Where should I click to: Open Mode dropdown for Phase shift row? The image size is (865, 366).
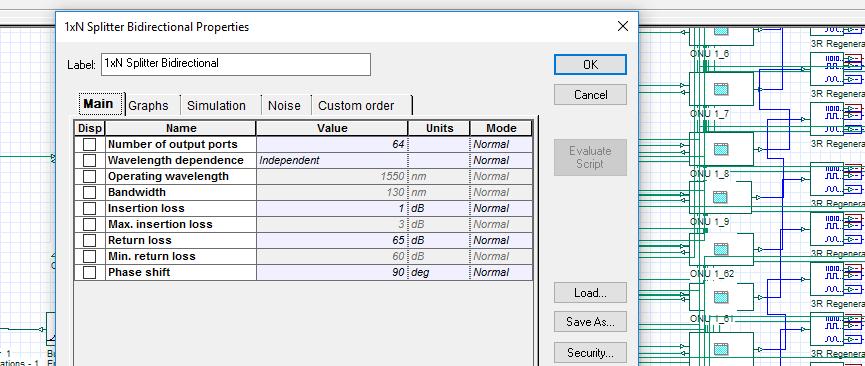[x=501, y=273]
